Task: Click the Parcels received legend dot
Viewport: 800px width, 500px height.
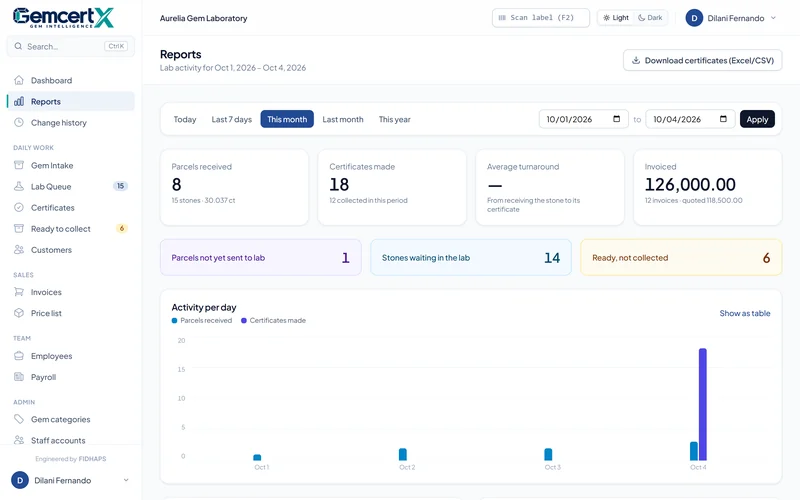Action: coord(174,320)
